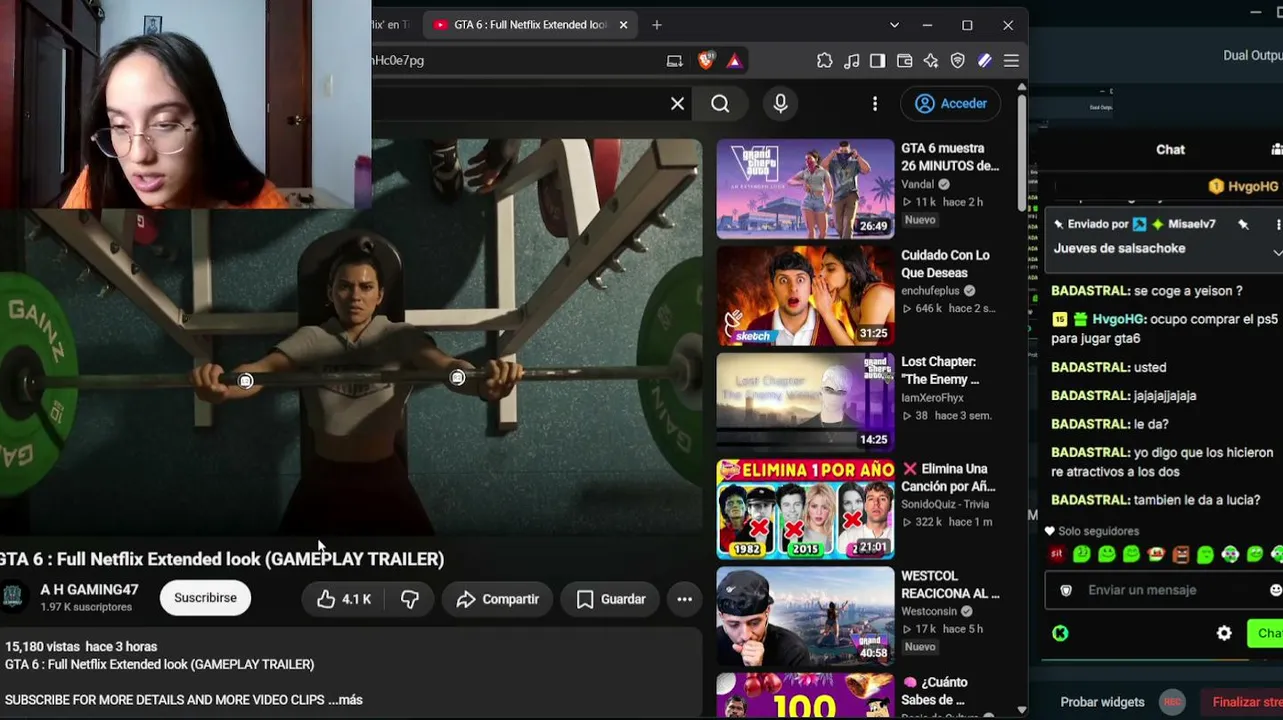Open the Cuidado Con Lo Que Deseas thumbnail
This screenshot has height=720, width=1283.
[x=805, y=296]
